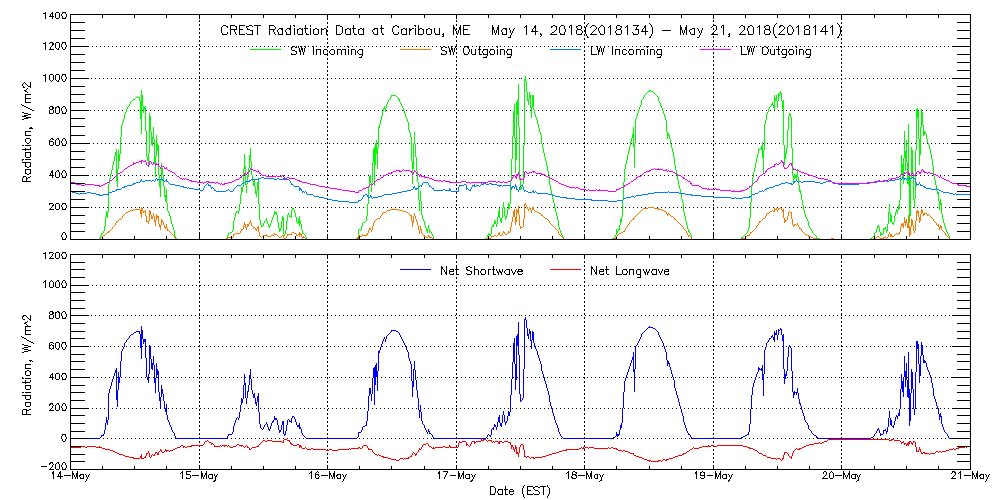This screenshot has width=1000, height=500.
Task: Select the SW Incoming legend label
Action: pyautogui.click(x=325, y=51)
